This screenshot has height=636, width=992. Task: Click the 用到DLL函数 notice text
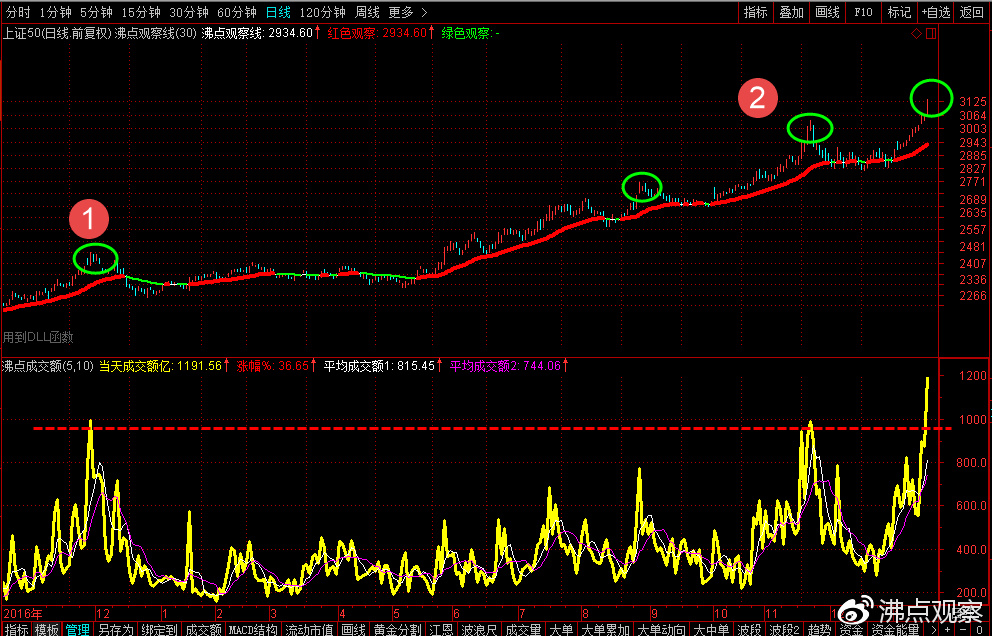(39, 337)
